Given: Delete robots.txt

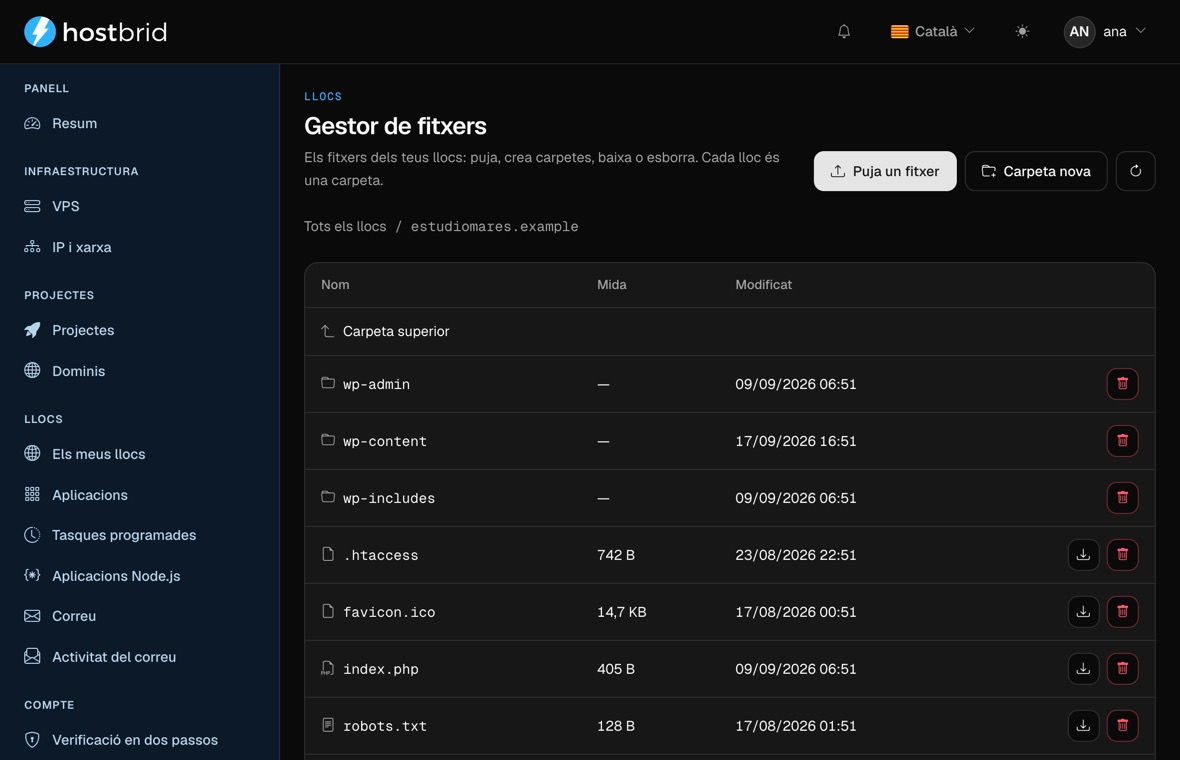Looking at the screenshot, I should tap(1122, 725).
